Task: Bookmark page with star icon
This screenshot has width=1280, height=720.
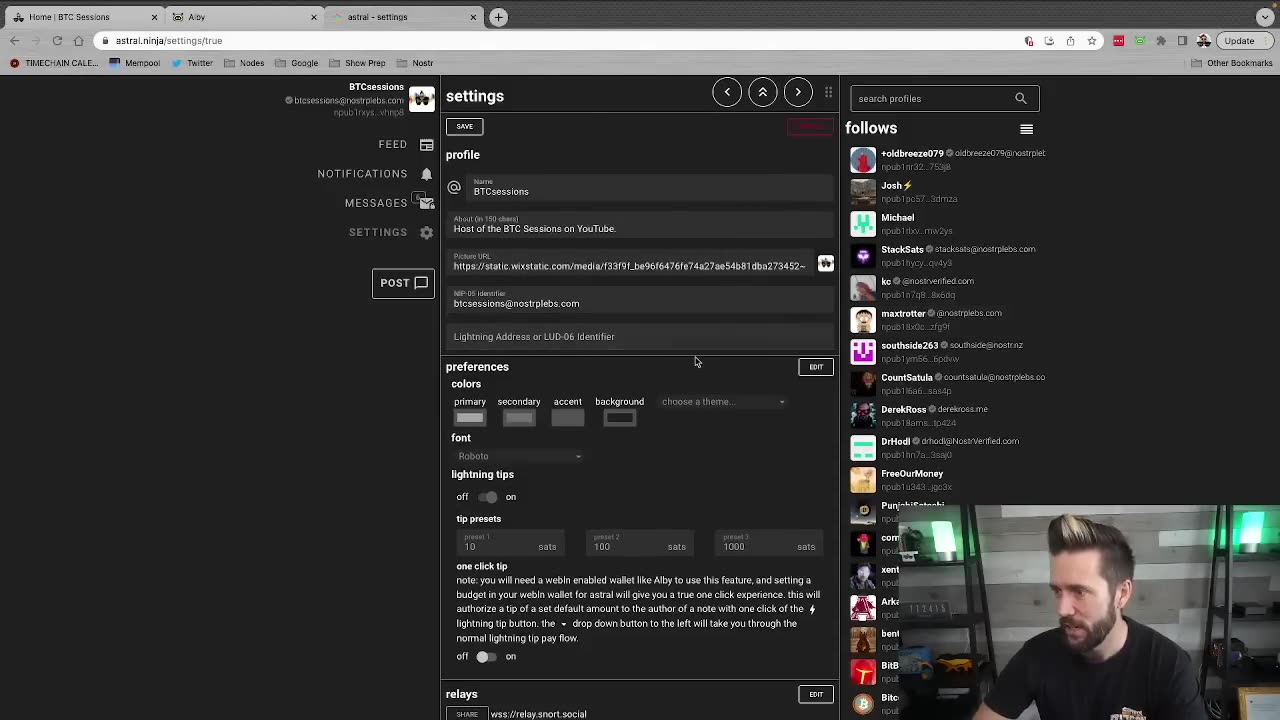Action: [1092, 41]
